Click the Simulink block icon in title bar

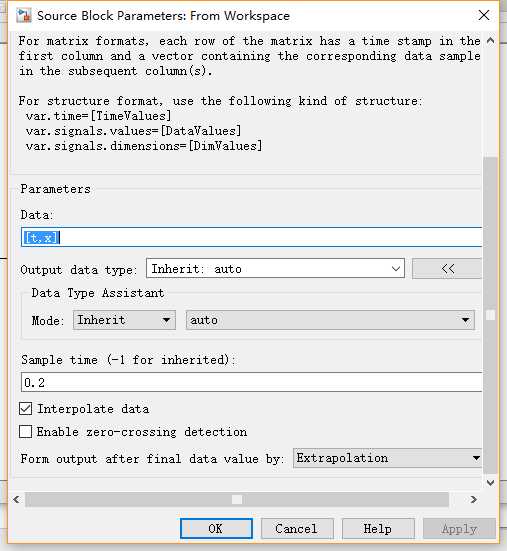24,16
